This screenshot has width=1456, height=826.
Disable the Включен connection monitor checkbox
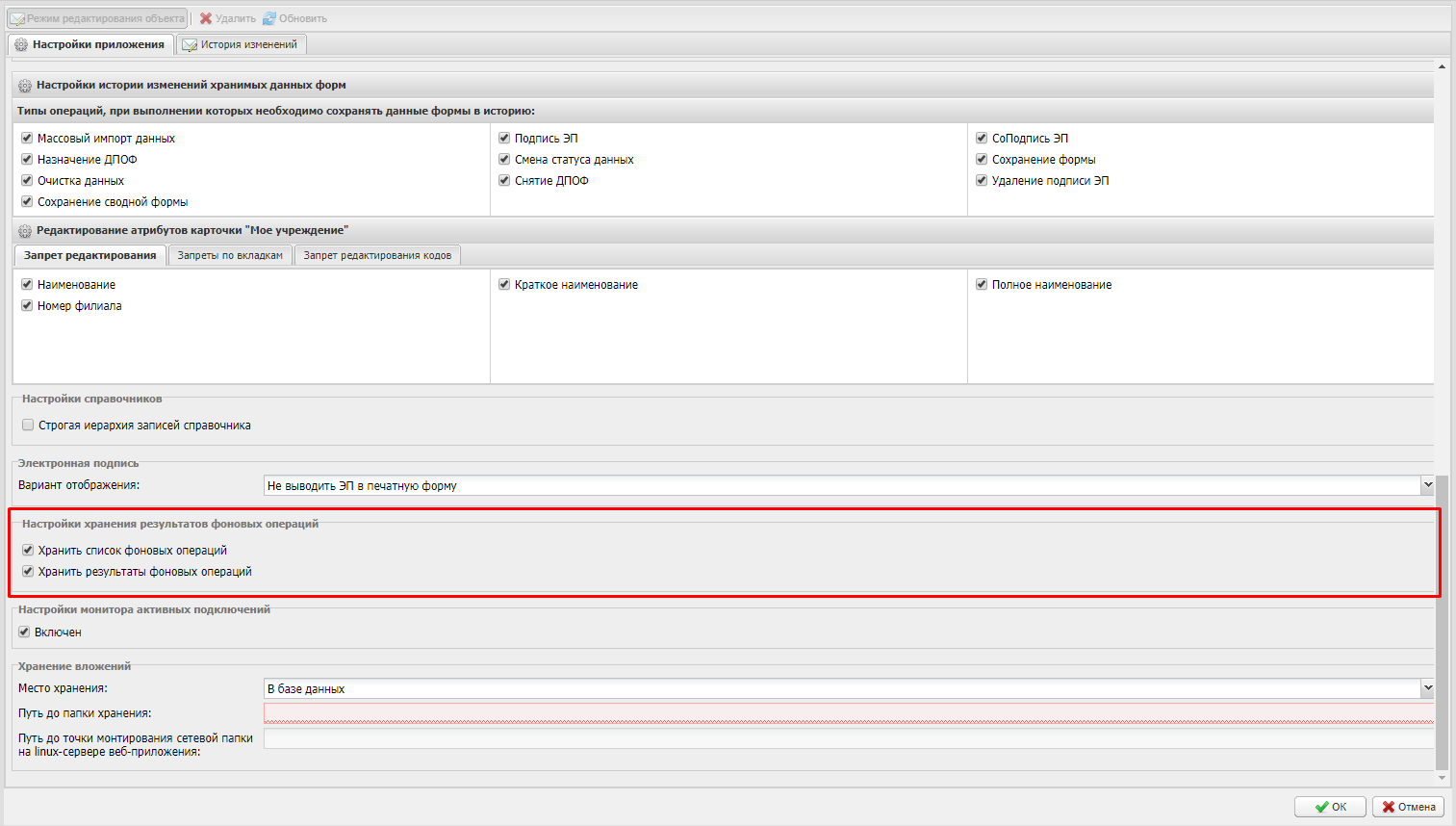(24, 632)
